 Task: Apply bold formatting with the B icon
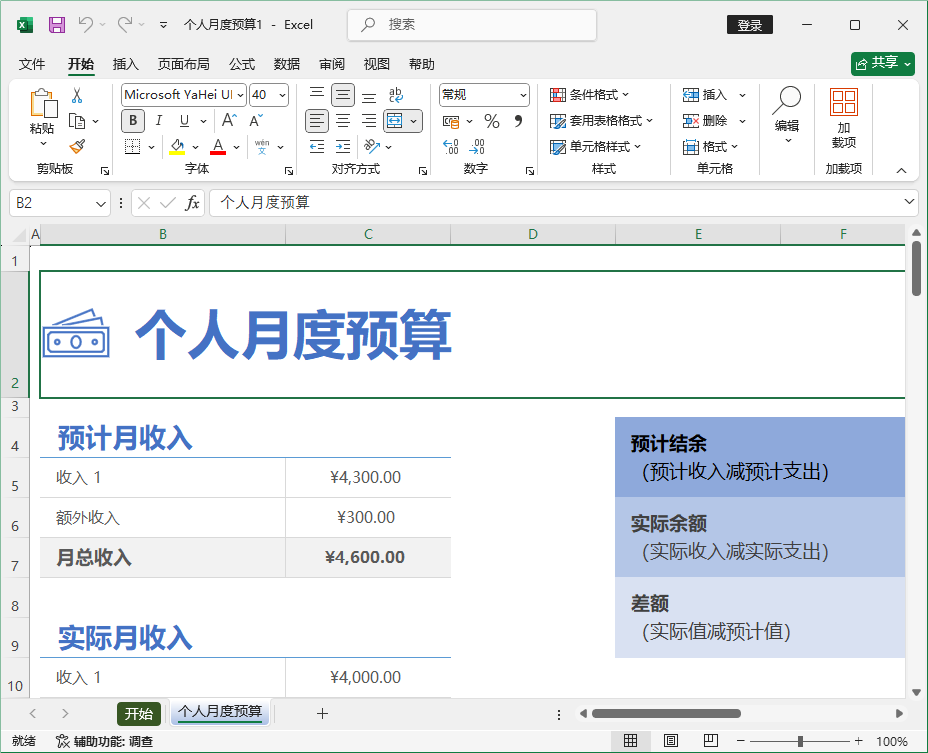point(131,121)
